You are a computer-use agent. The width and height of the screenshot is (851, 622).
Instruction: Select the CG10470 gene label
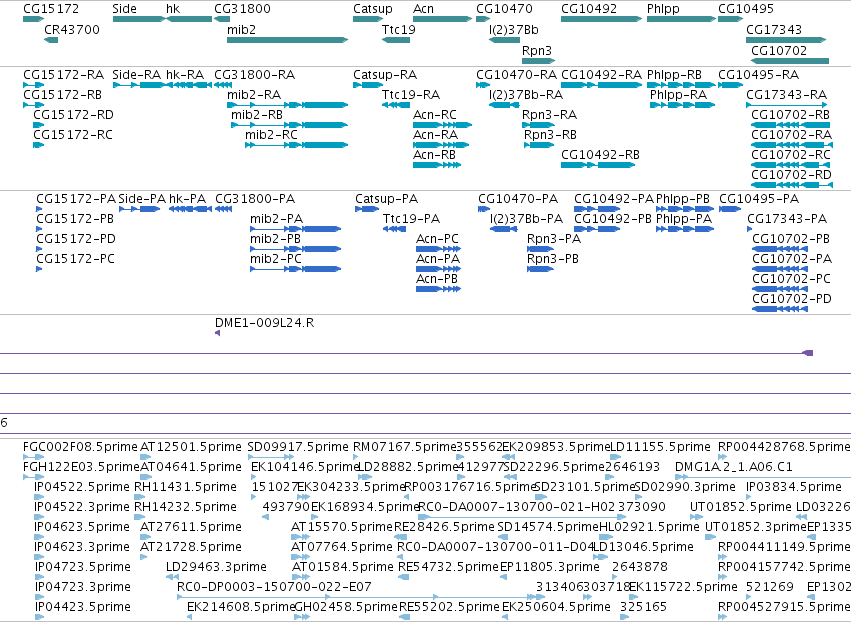(504, 9)
